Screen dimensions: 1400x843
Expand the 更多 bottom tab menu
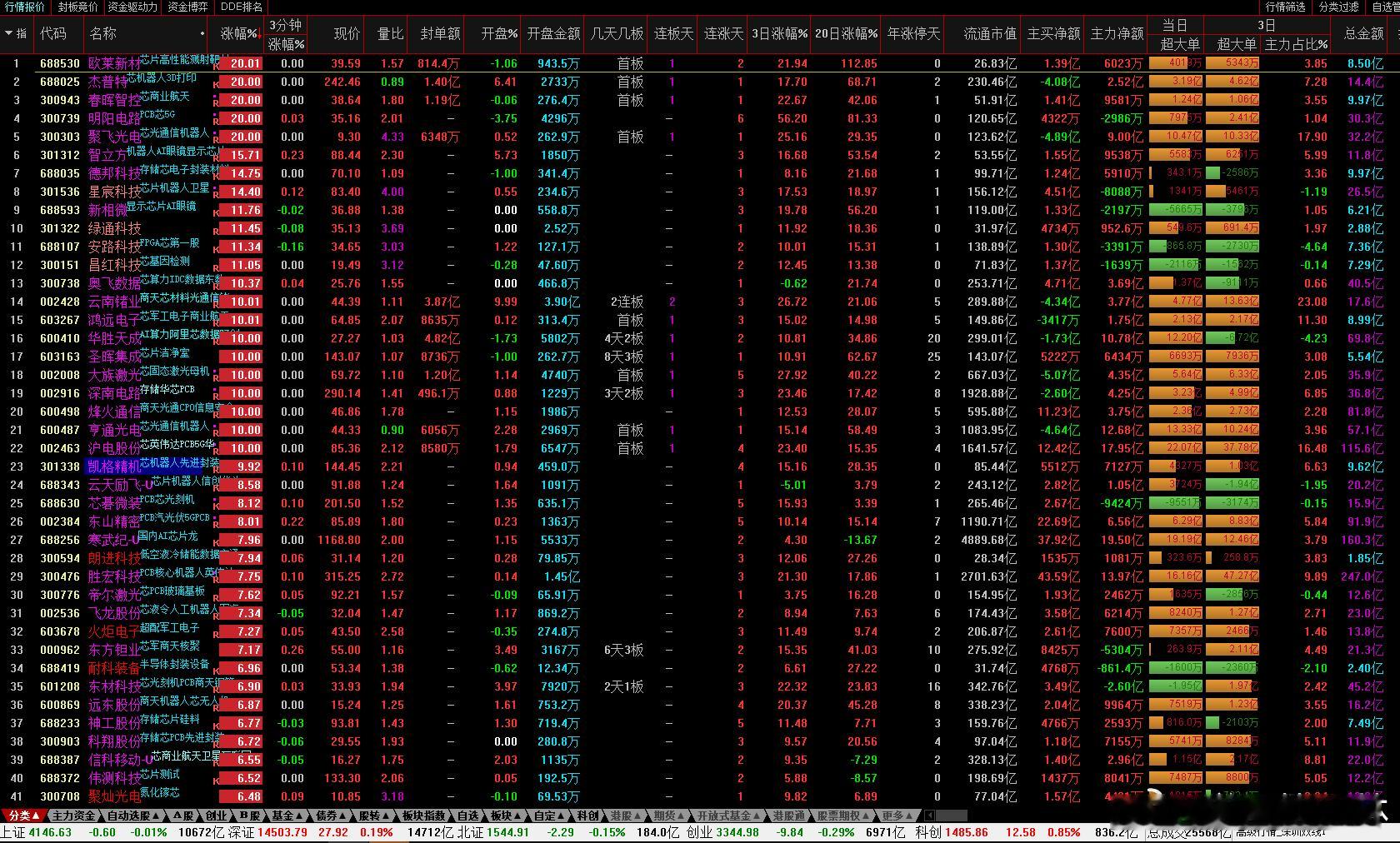[897, 816]
